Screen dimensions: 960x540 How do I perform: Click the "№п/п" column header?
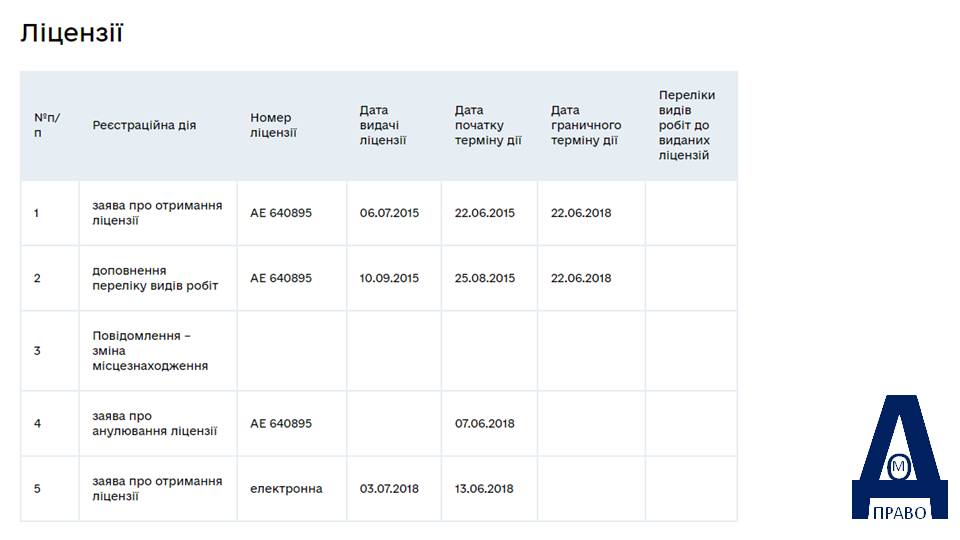pos(47,125)
